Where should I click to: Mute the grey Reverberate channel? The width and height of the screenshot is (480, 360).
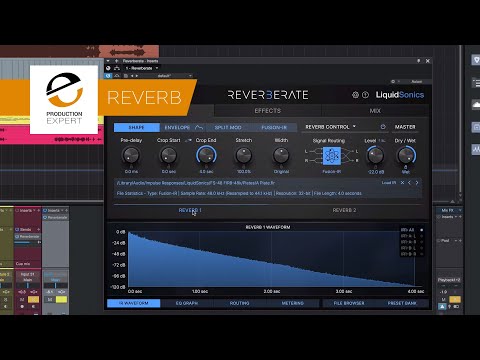pyautogui.click(x=50, y=299)
